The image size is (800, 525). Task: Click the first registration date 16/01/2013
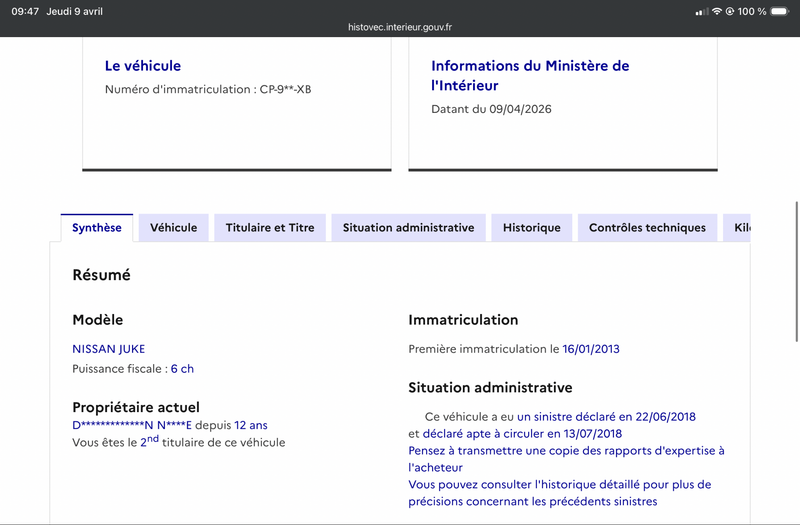pyautogui.click(x=591, y=349)
